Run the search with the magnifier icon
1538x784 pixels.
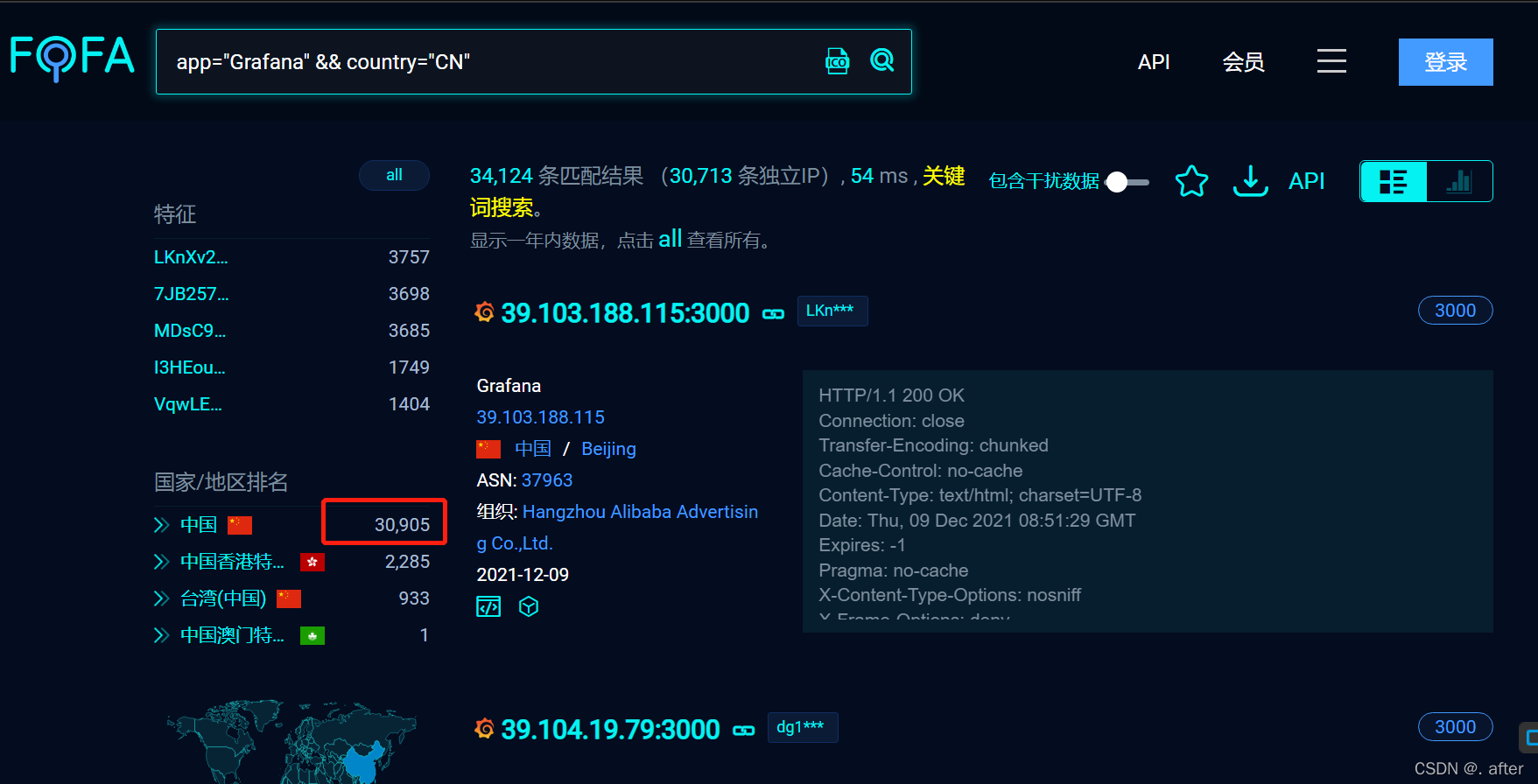(x=882, y=60)
